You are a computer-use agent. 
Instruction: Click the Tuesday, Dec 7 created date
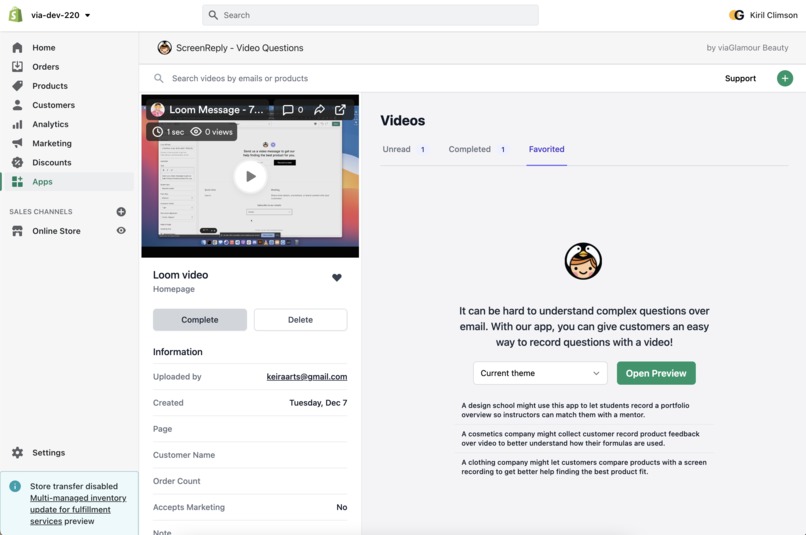pyautogui.click(x=318, y=403)
